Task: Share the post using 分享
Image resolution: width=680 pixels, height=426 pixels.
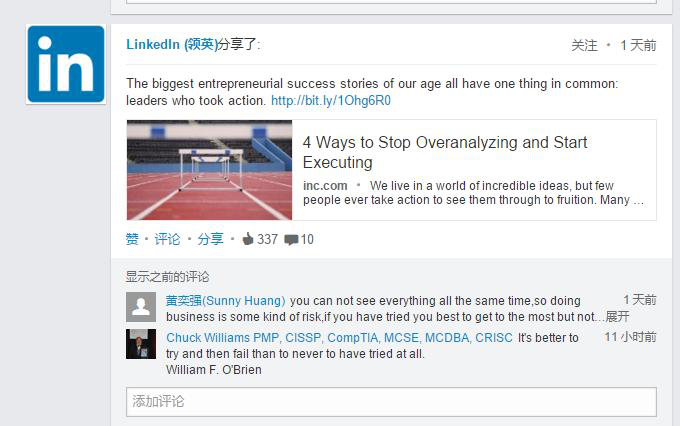Action: 210,239
